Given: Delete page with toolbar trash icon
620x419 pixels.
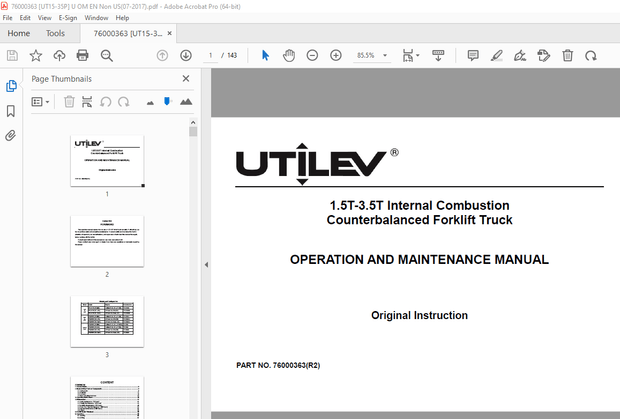Looking at the screenshot, I should click(568, 56).
